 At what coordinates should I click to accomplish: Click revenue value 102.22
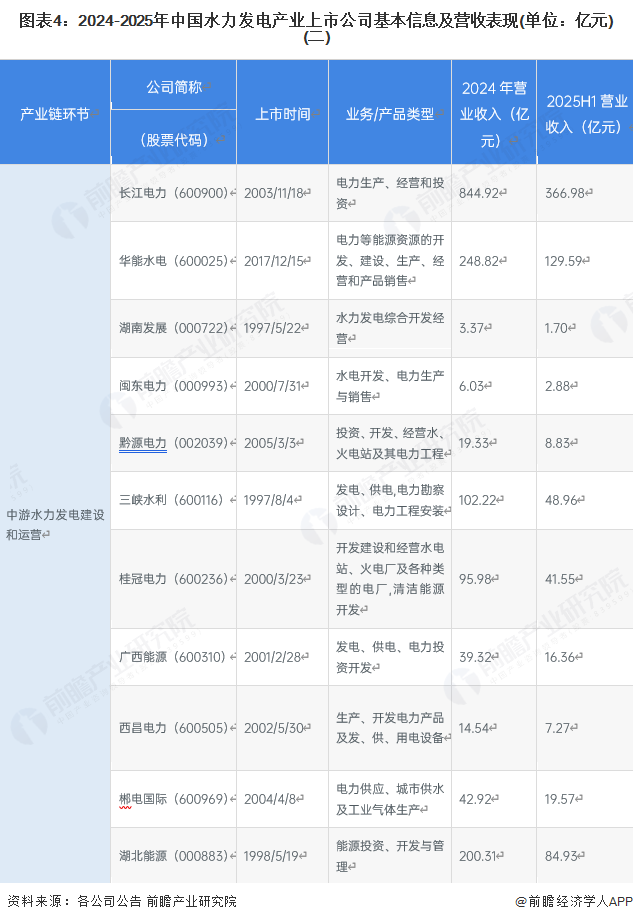click(x=478, y=500)
